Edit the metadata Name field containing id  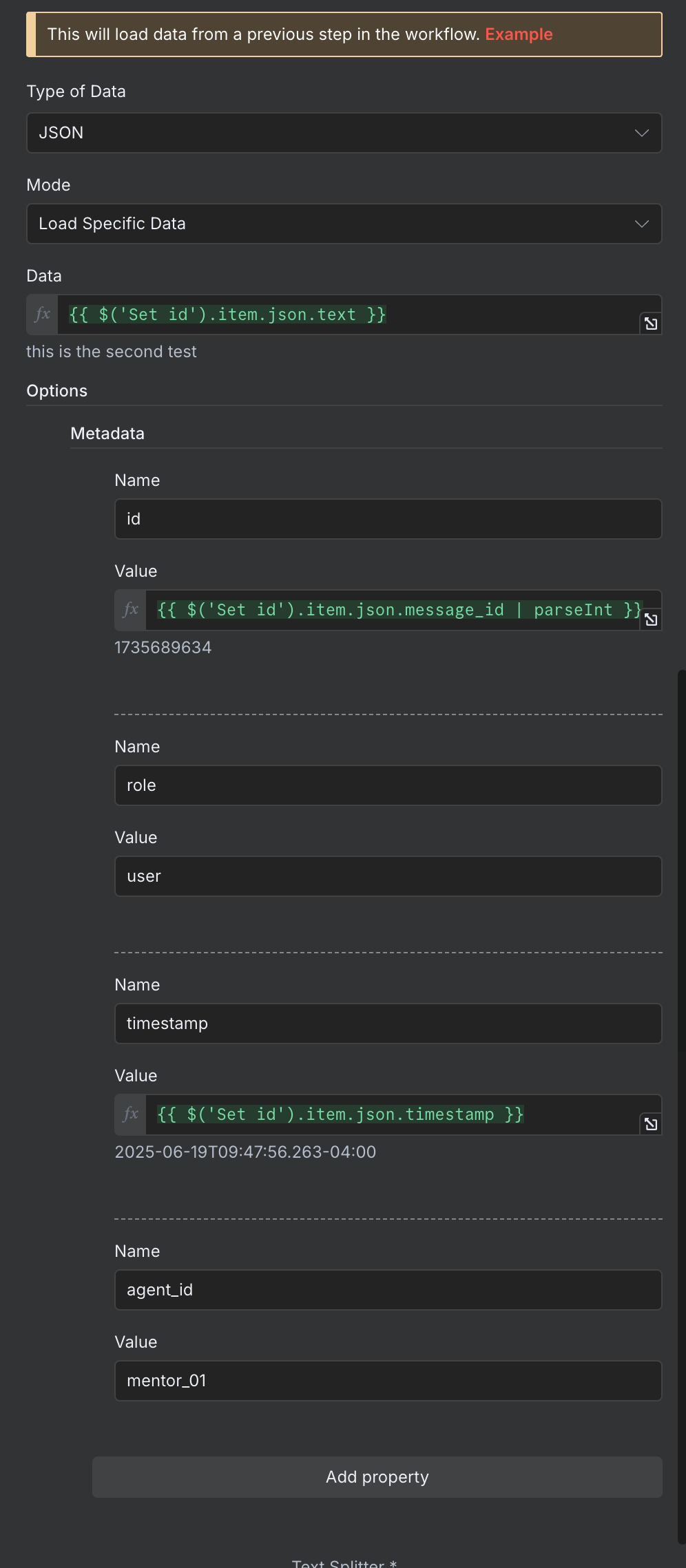coord(388,519)
